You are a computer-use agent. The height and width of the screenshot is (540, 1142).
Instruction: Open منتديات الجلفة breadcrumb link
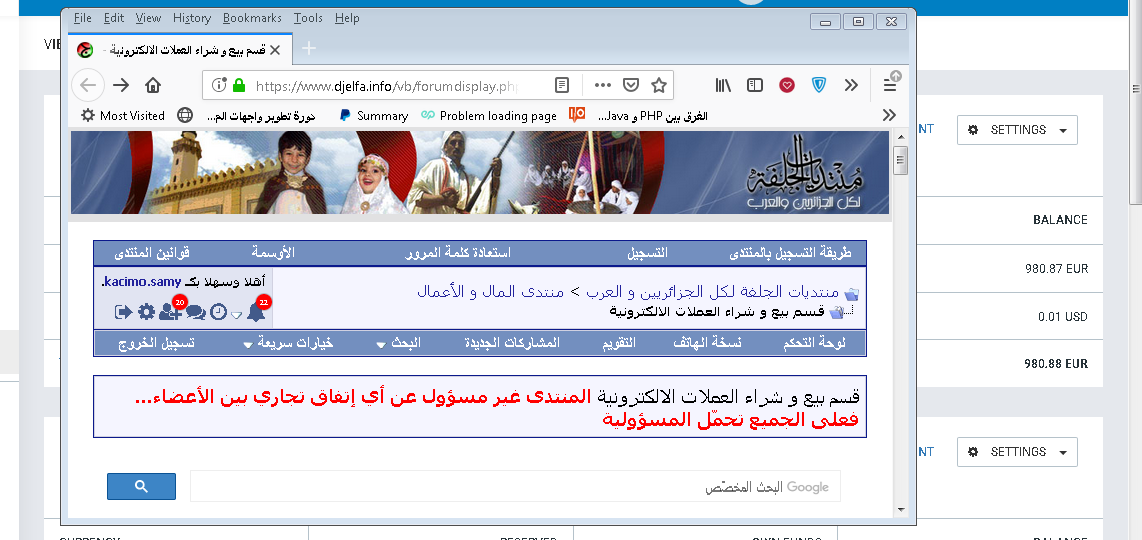pyautogui.click(x=711, y=292)
